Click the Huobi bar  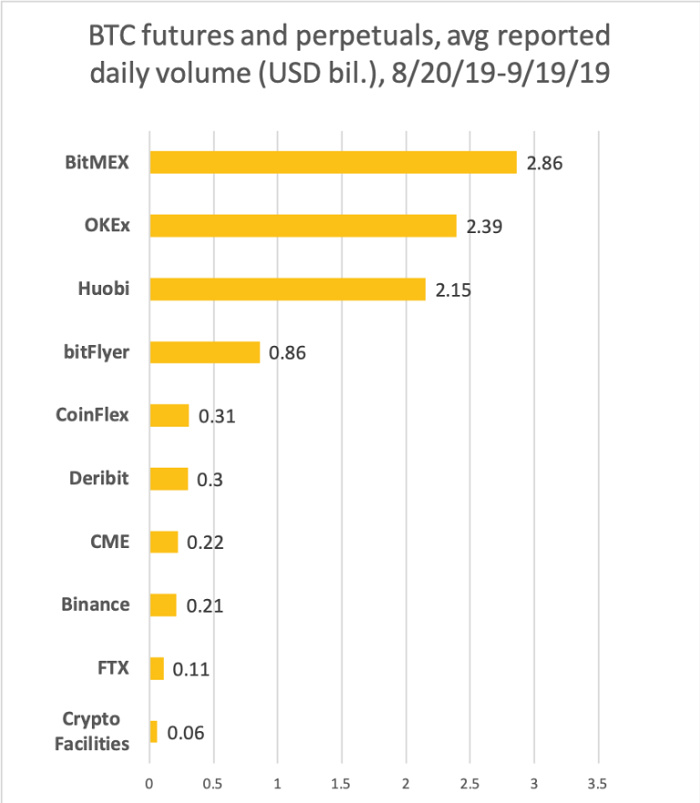[x=288, y=289]
